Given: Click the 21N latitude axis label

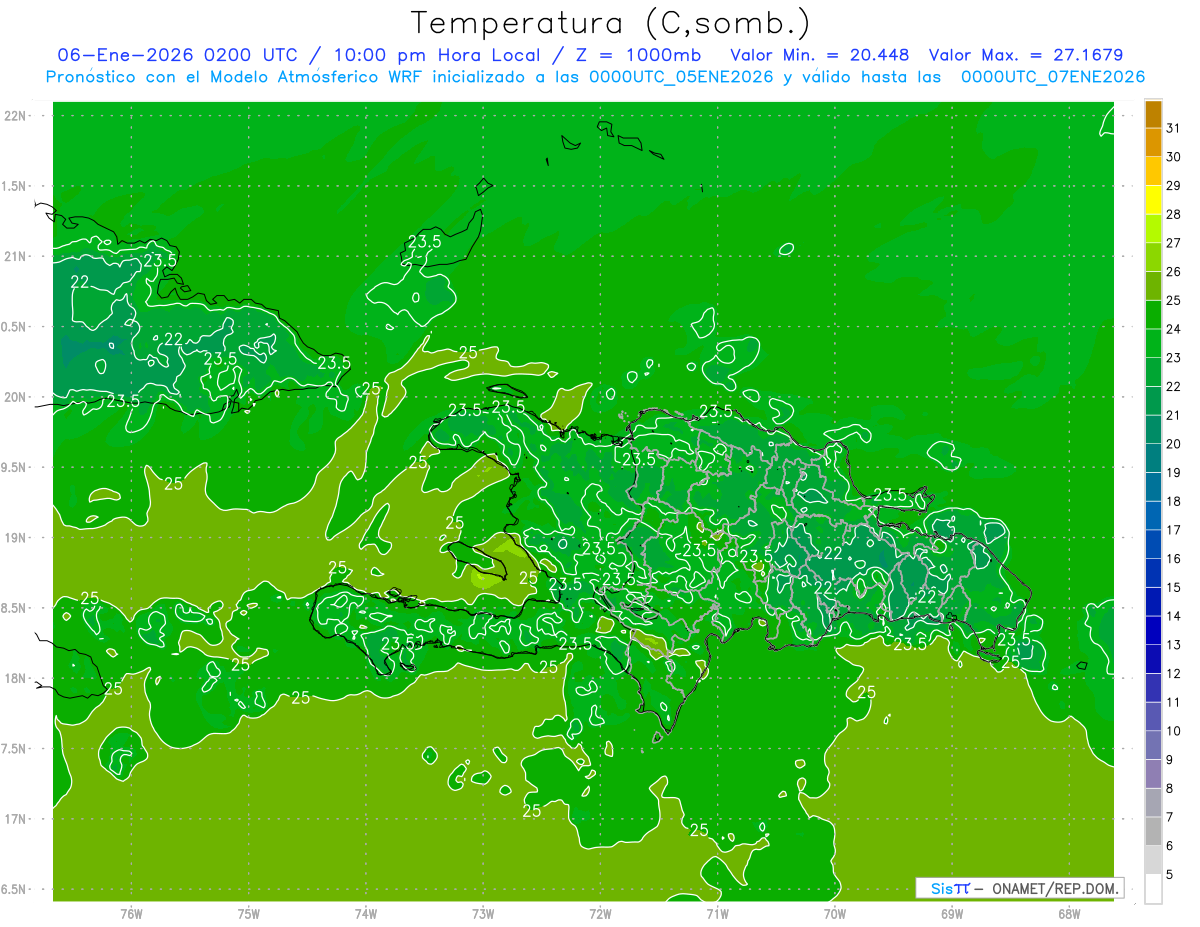Looking at the screenshot, I should coord(16,256).
